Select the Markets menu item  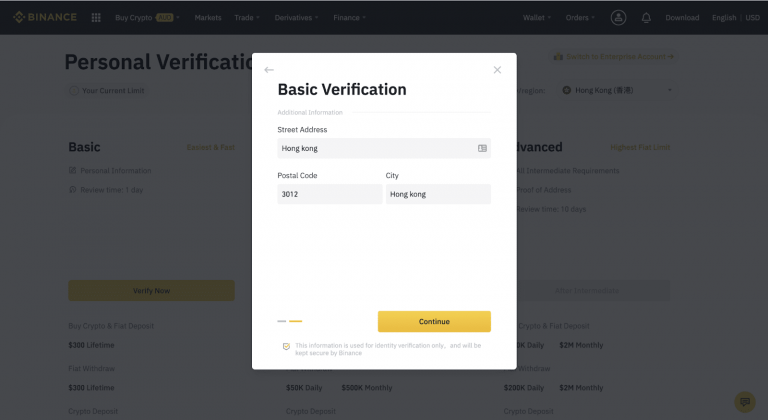[208, 17]
